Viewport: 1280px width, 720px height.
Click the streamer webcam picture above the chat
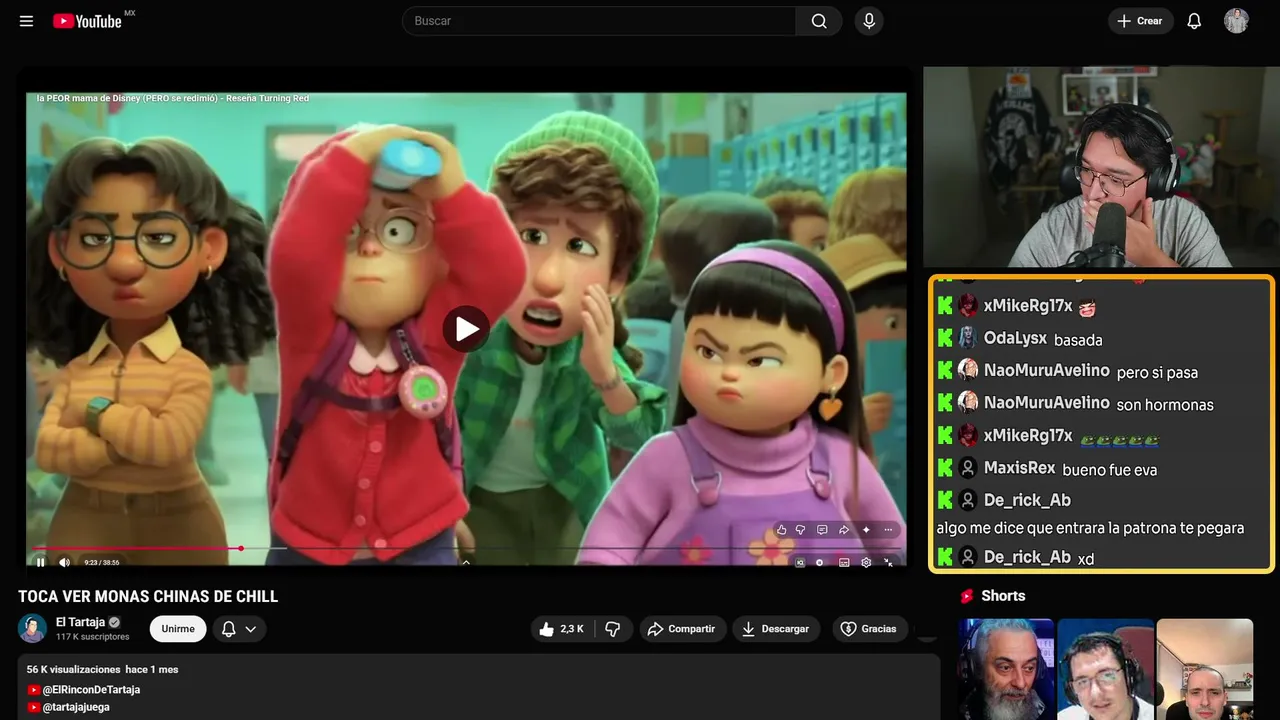(x=1099, y=167)
